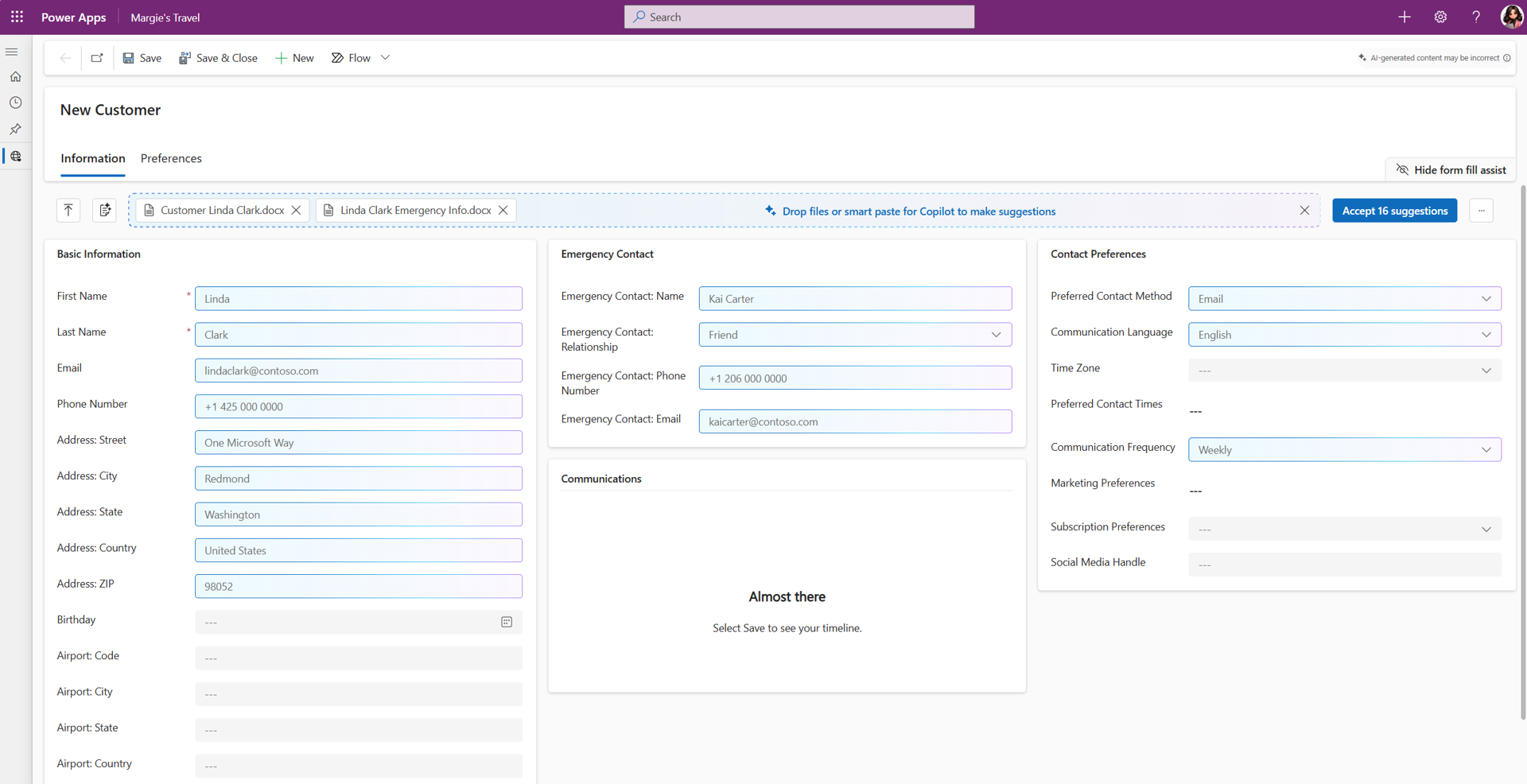This screenshot has height=784, width=1527.
Task: Hide form fill assist
Action: [1451, 169]
